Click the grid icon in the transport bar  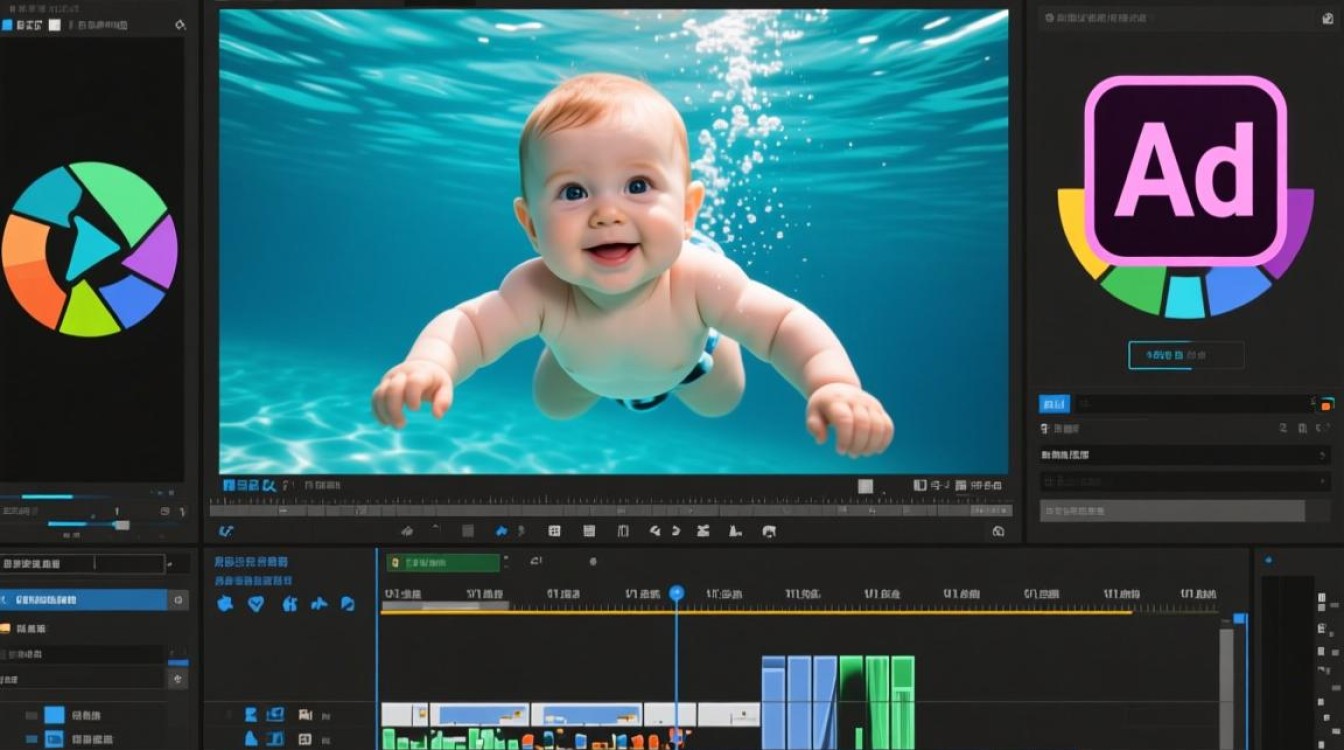pos(555,531)
